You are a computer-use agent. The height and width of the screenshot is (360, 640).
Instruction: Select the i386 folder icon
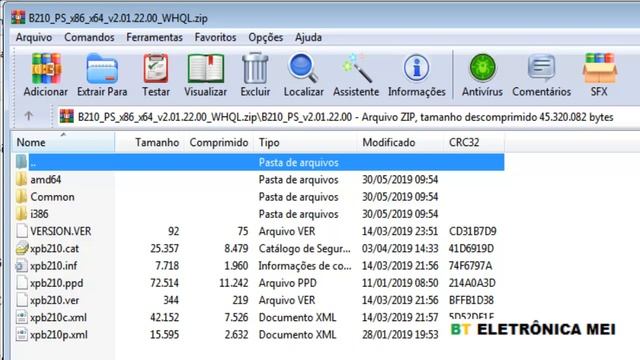pos(21,213)
